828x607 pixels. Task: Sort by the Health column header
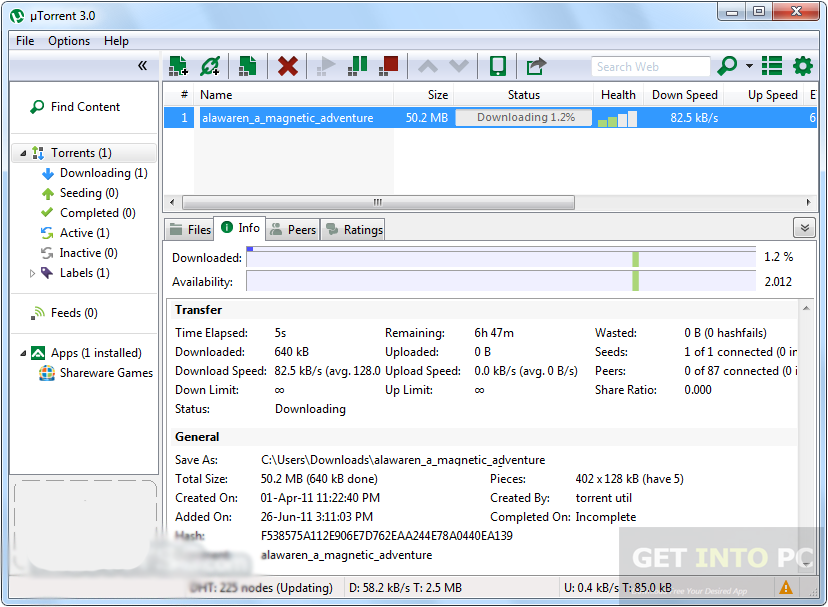[x=618, y=95]
